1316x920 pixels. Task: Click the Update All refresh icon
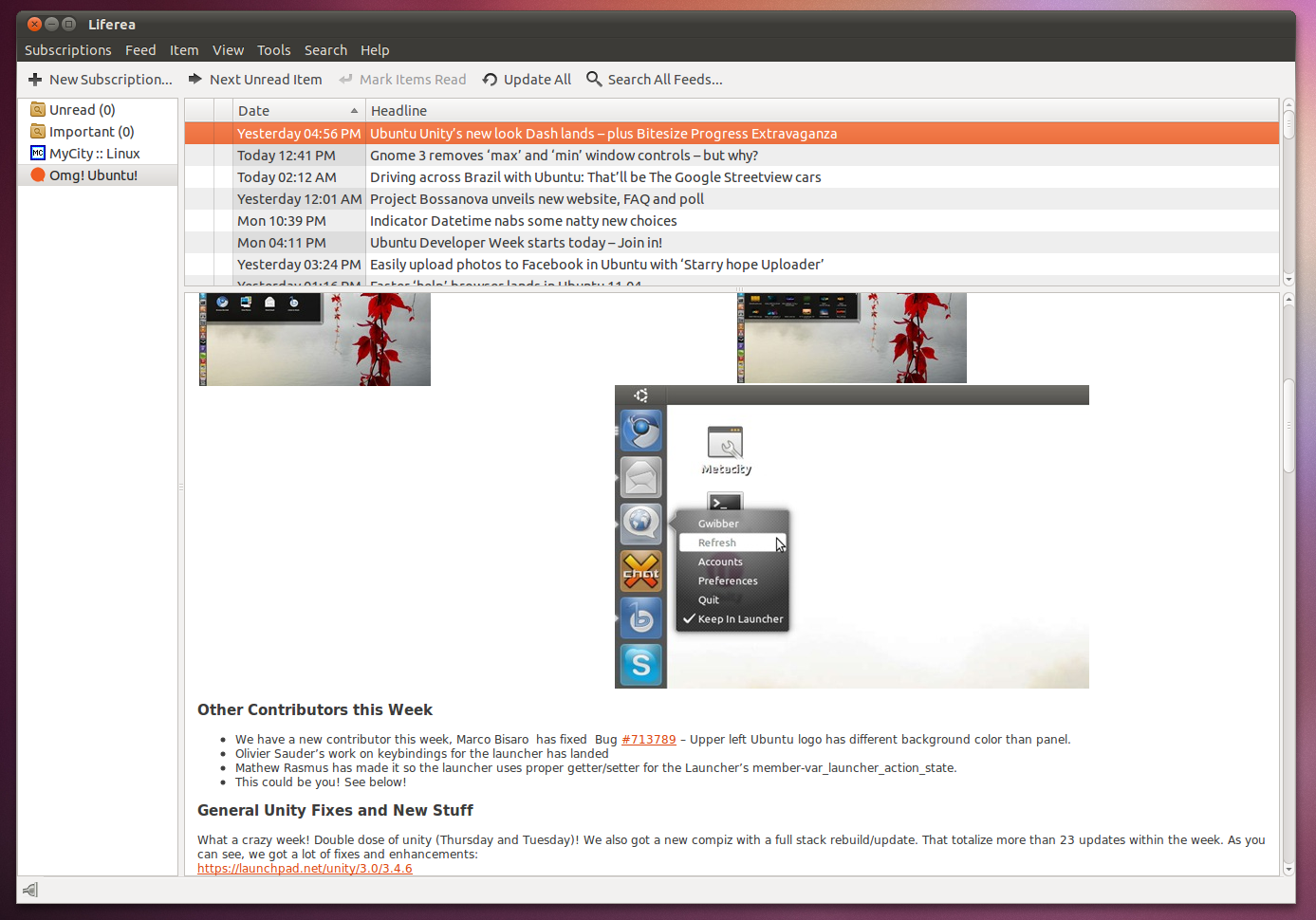[x=490, y=80]
